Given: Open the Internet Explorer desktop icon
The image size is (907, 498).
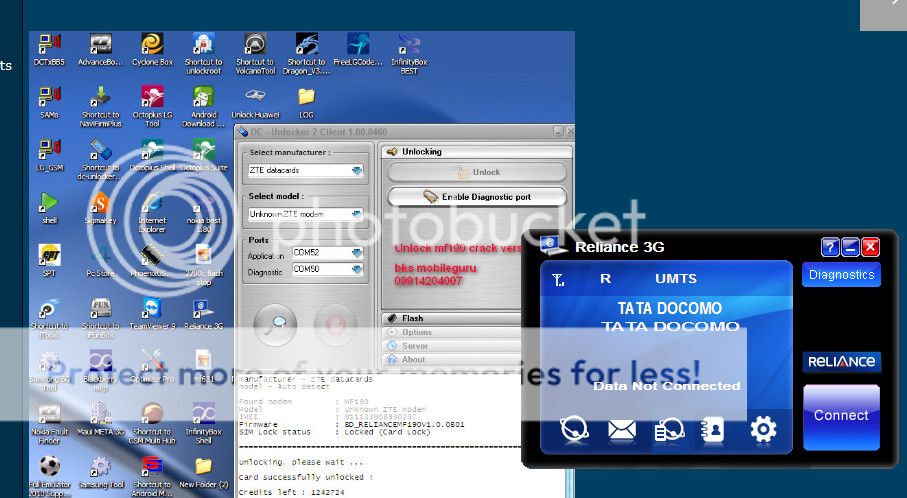Looking at the screenshot, I should click(152, 212).
